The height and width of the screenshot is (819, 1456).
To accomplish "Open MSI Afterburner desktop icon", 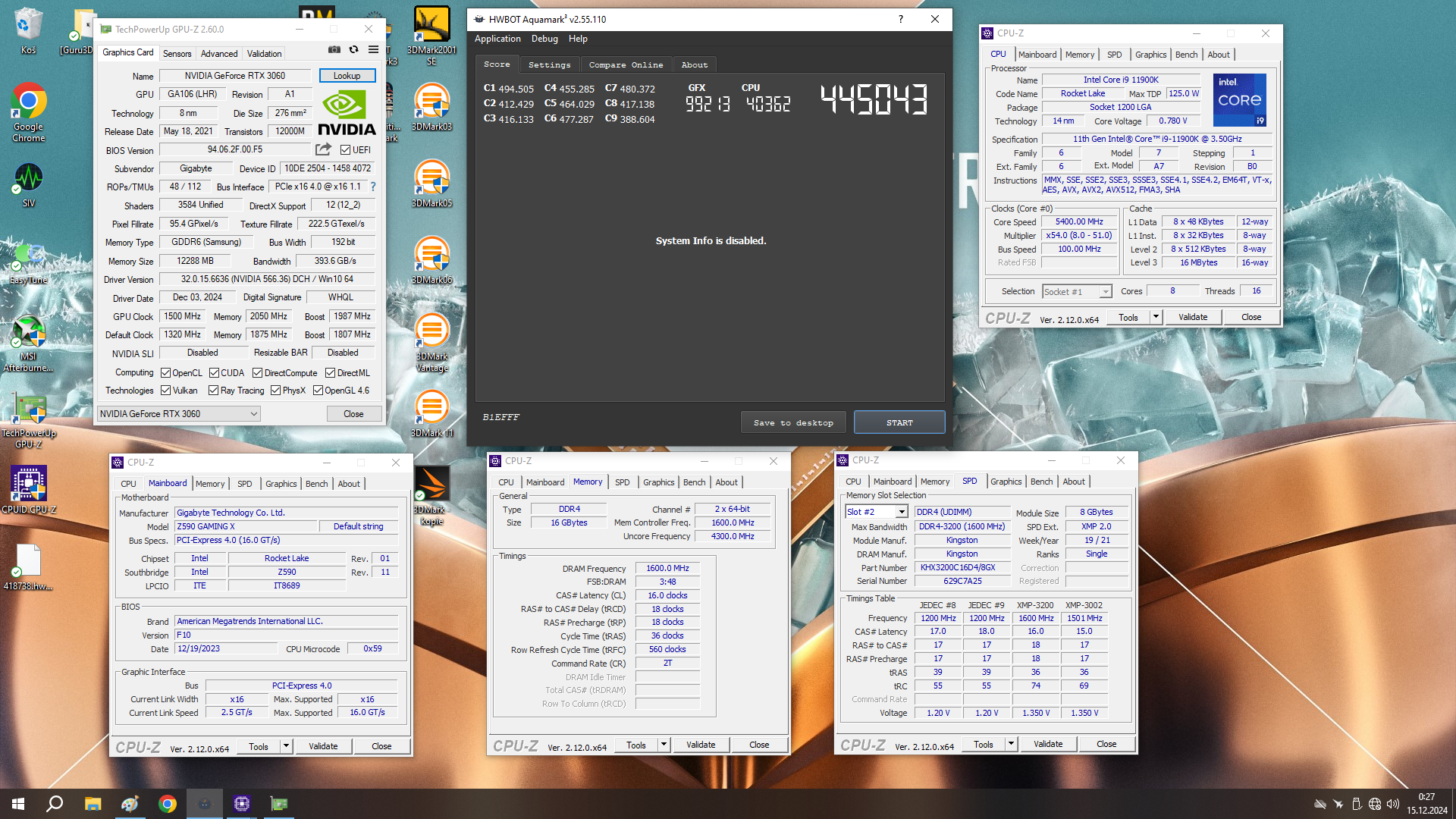I will tap(29, 344).
